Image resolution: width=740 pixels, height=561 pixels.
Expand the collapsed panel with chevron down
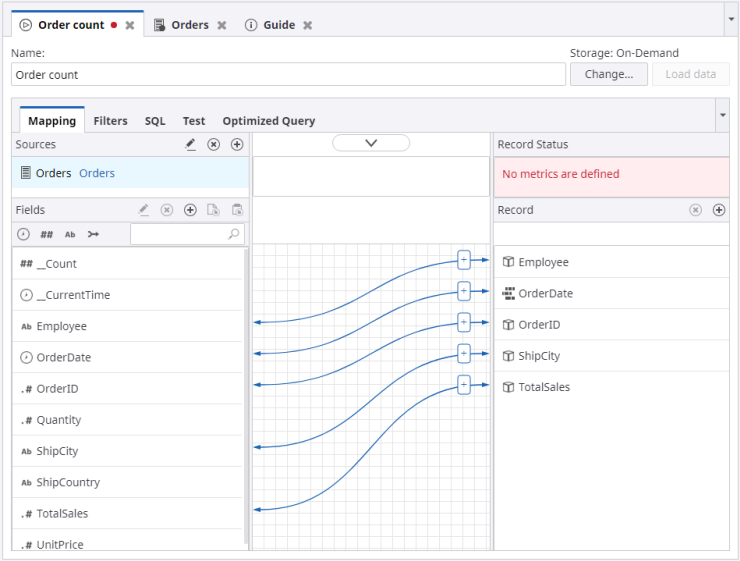(371, 144)
